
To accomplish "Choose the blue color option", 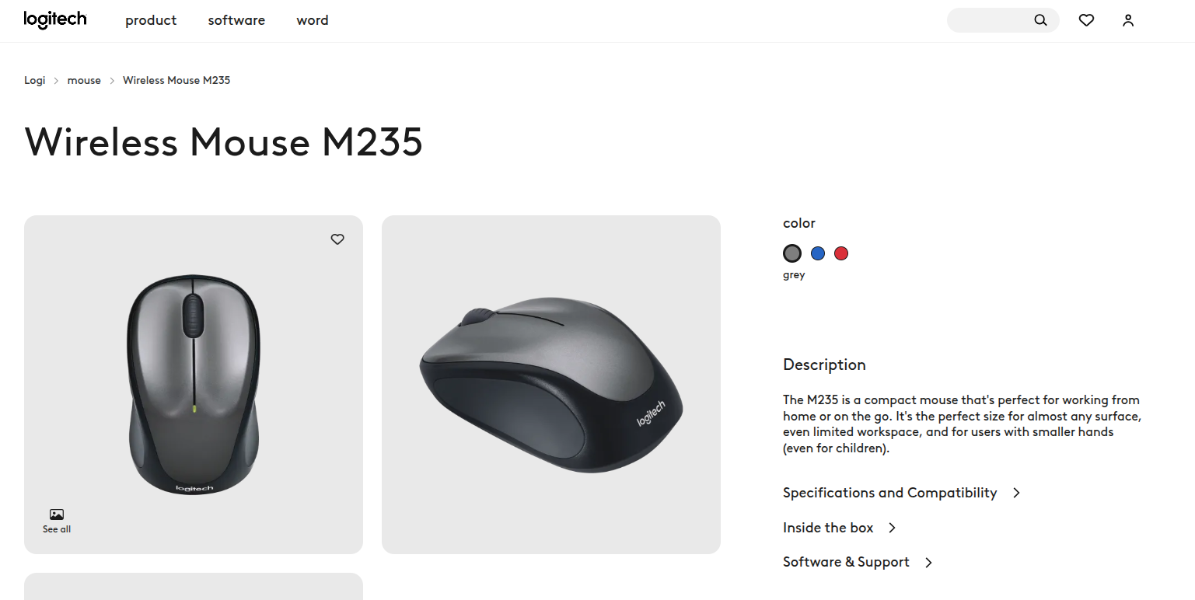I will click(818, 253).
